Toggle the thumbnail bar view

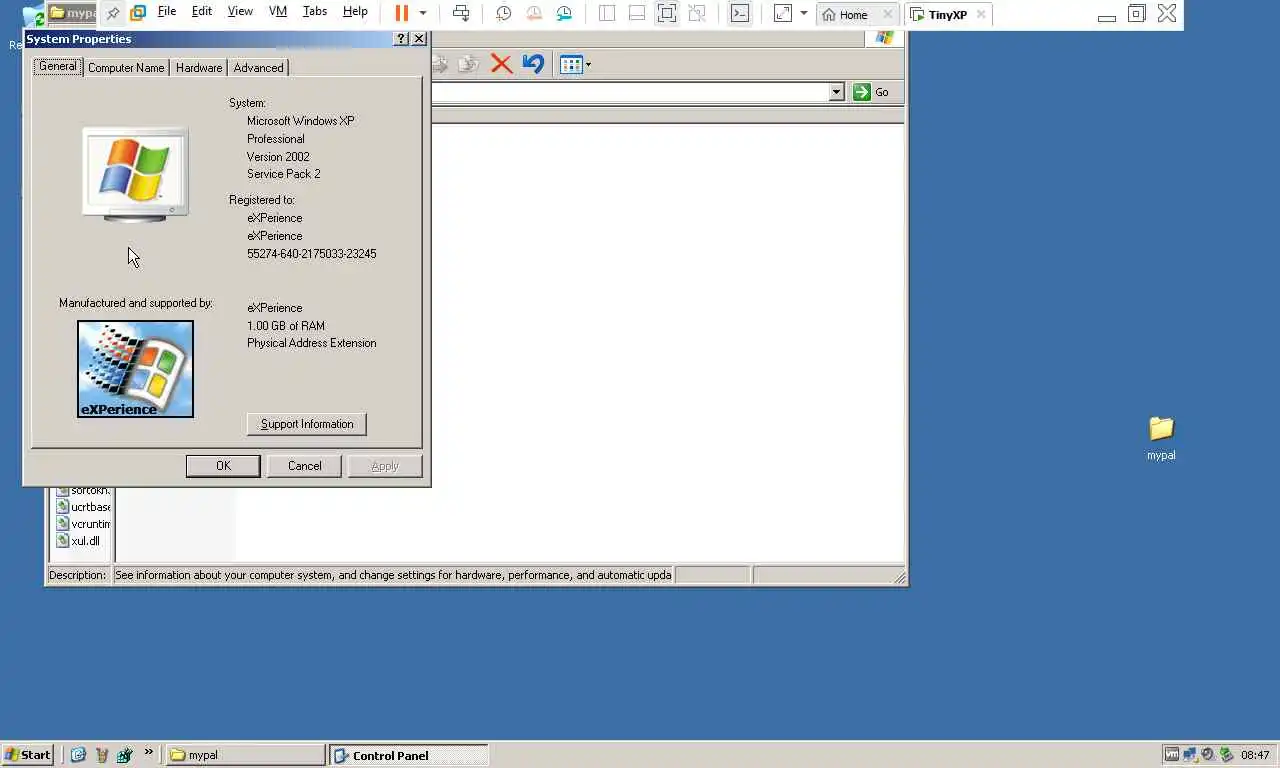(x=637, y=13)
